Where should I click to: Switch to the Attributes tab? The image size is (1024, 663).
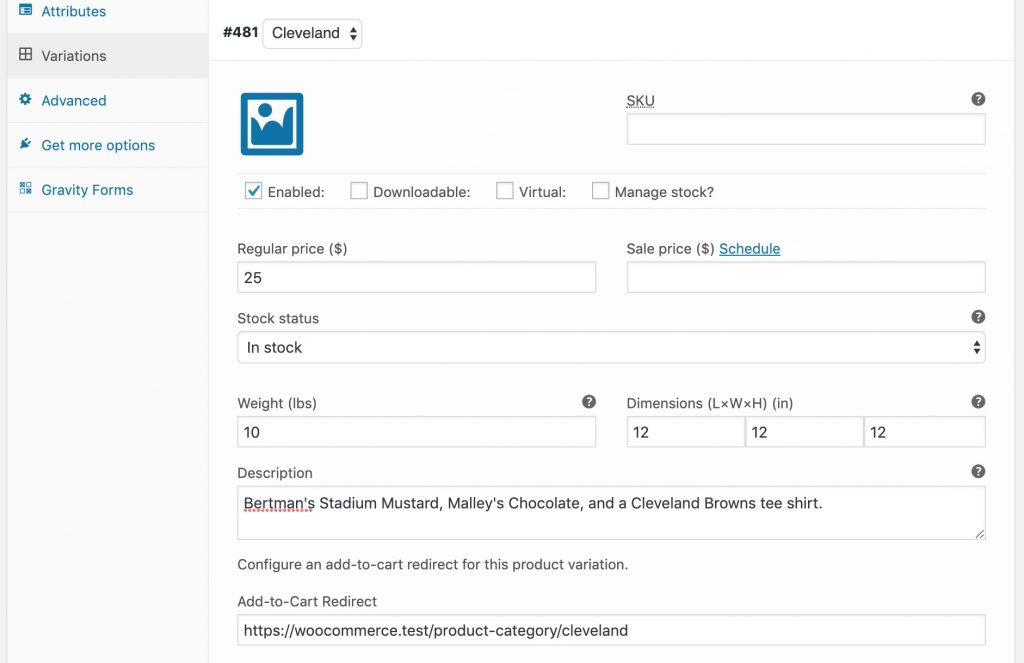(108, 11)
